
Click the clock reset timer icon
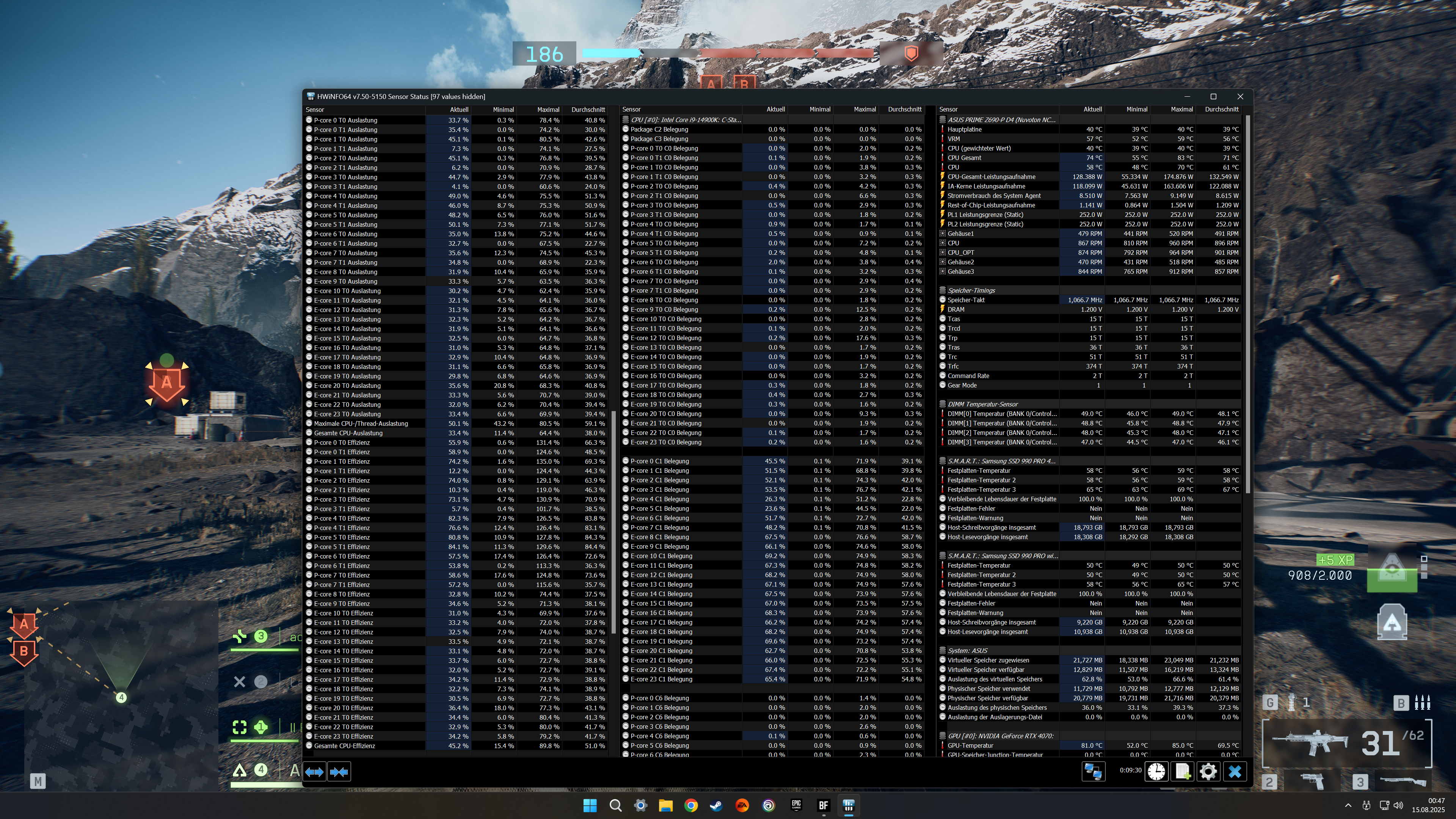[1156, 772]
